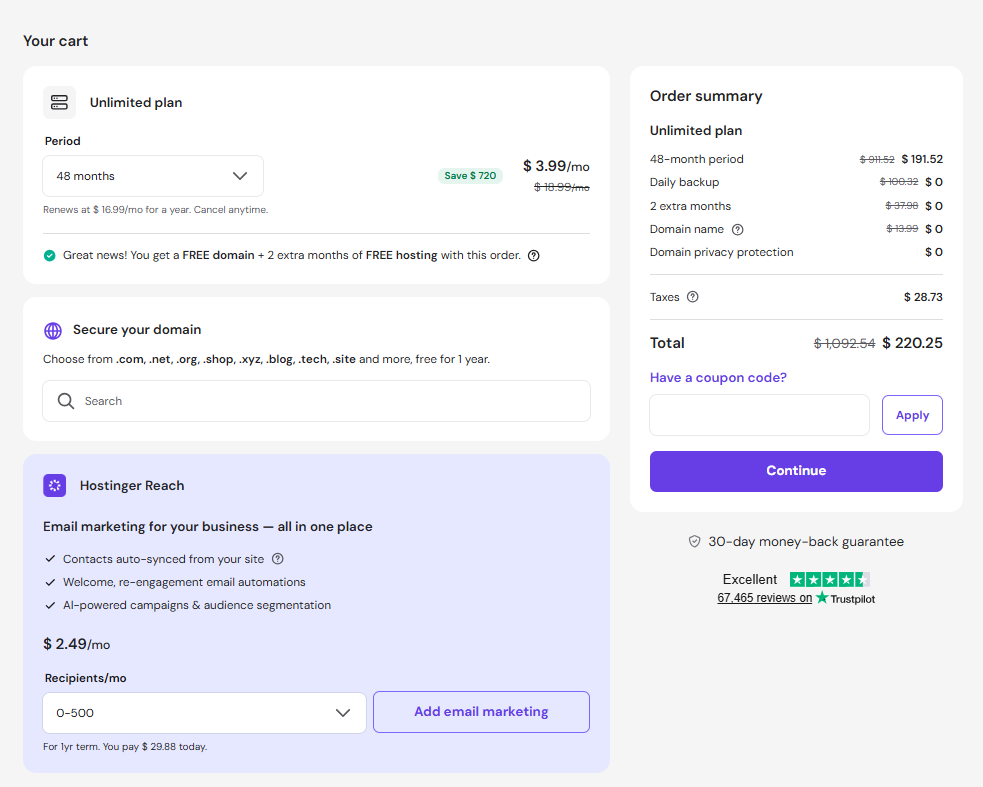The image size is (983, 787).
Task: Open 67,465 reviews on Trustpilot link
Action: (x=765, y=598)
